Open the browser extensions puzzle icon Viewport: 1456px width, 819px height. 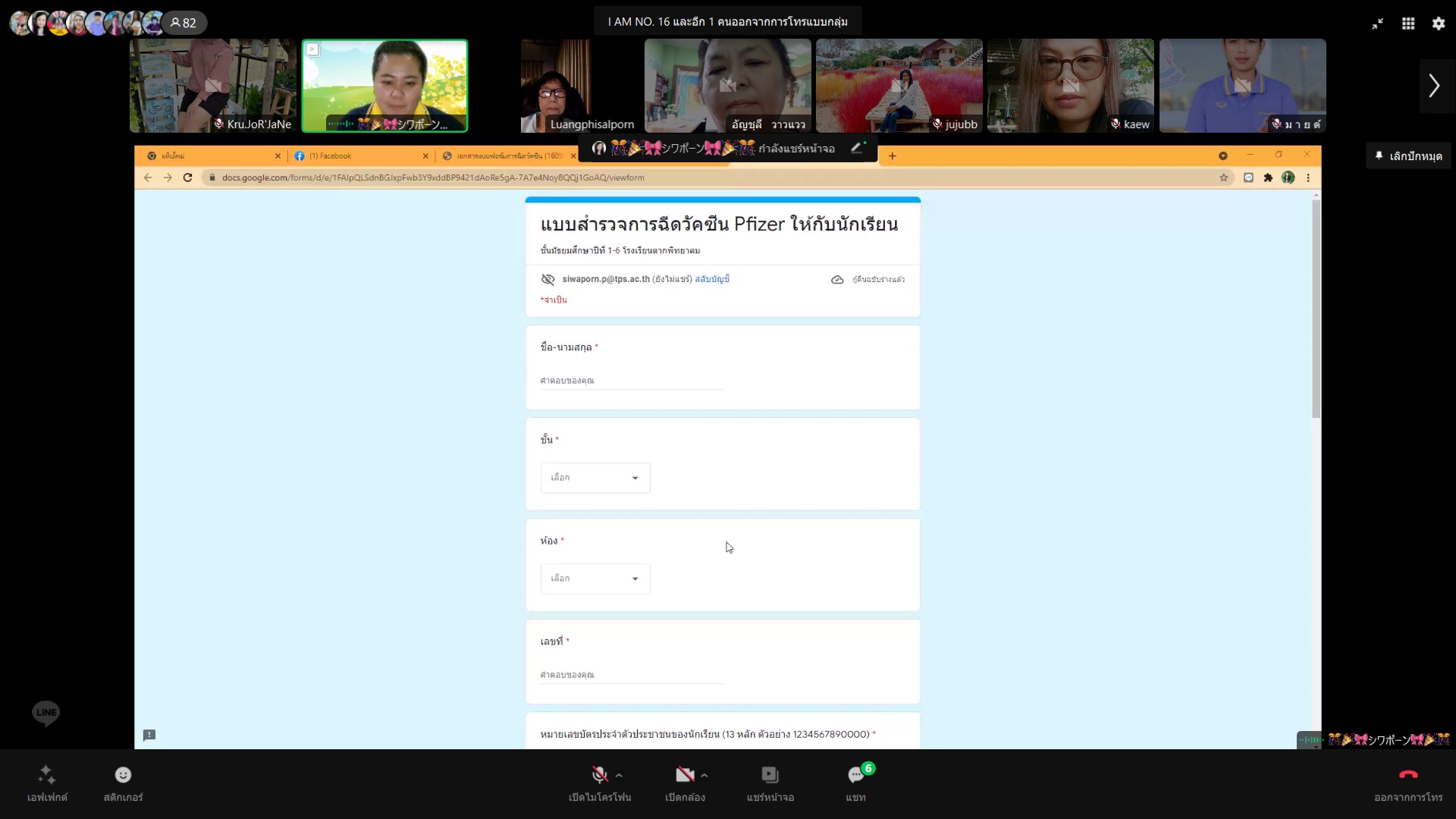[x=1268, y=177]
